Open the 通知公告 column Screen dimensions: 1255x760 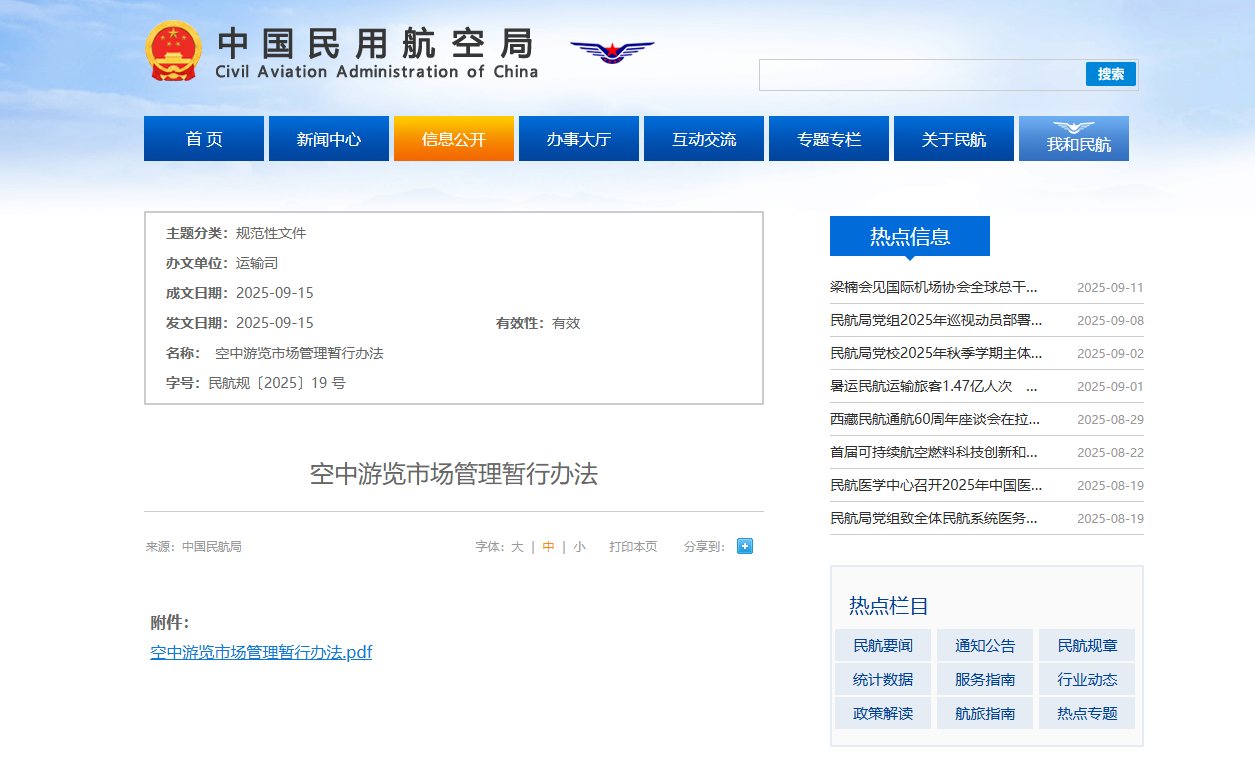[985, 646]
